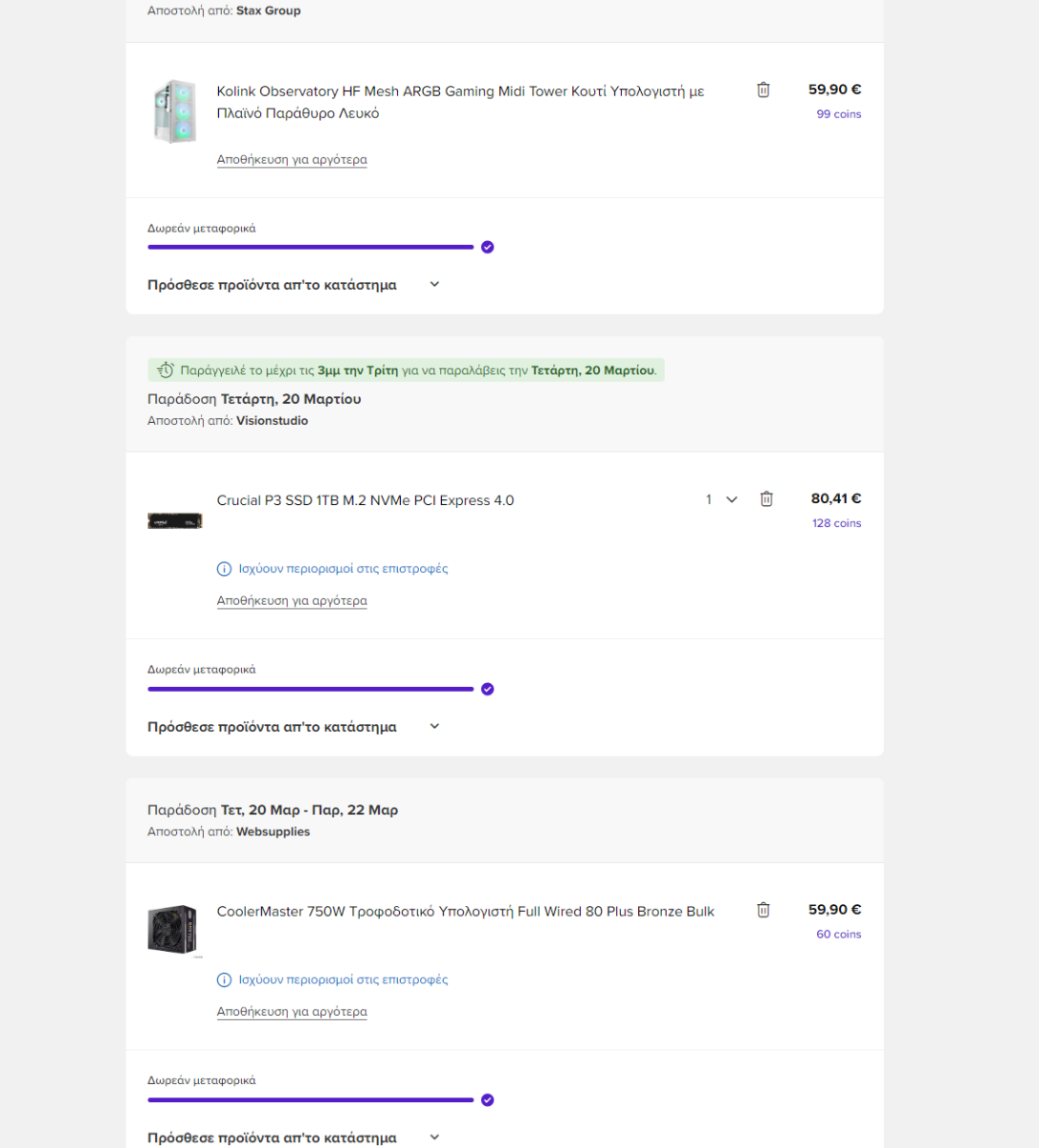Viewport: 1039px width, 1148px height.
Task: Click the Websupplies seller name
Action: tap(274, 832)
